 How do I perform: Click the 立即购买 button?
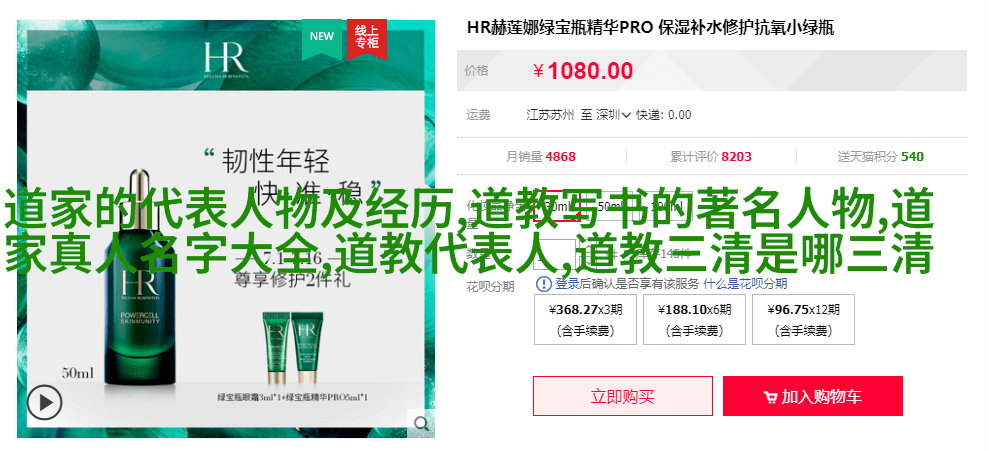point(622,396)
